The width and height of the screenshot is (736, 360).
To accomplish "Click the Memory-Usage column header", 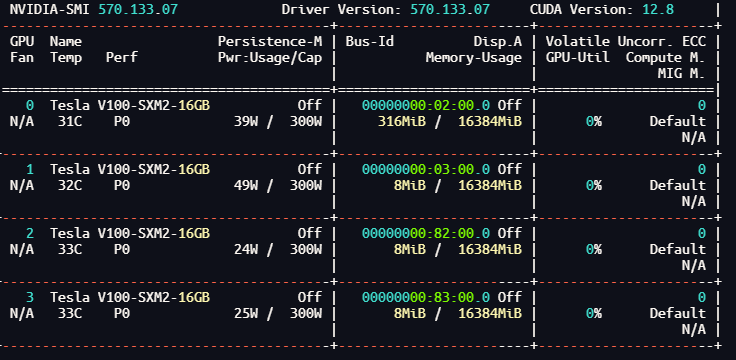I will tap(474, 58).
